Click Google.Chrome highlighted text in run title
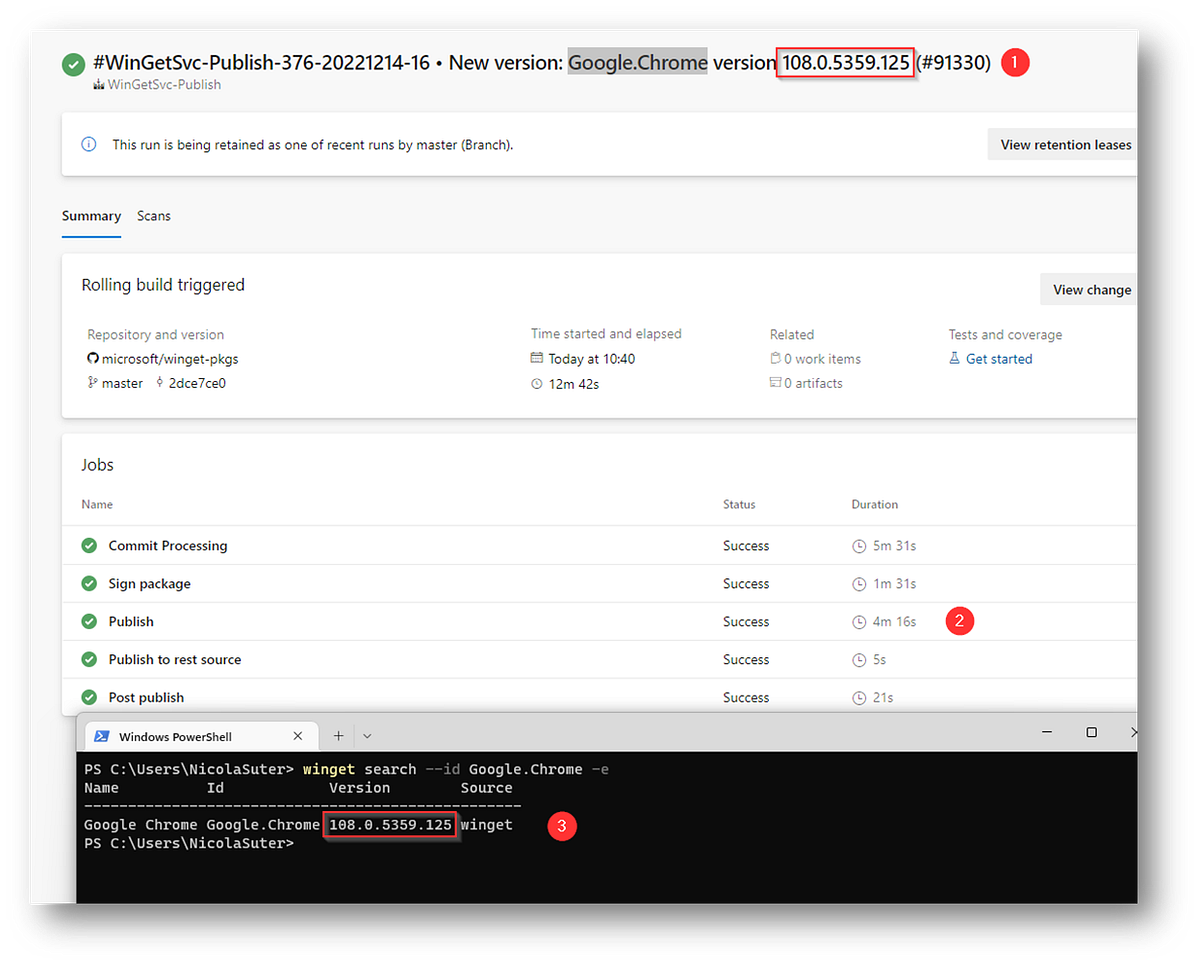Image resolution: width=1200 pixels, height=966 pixels. coord(638,63)
